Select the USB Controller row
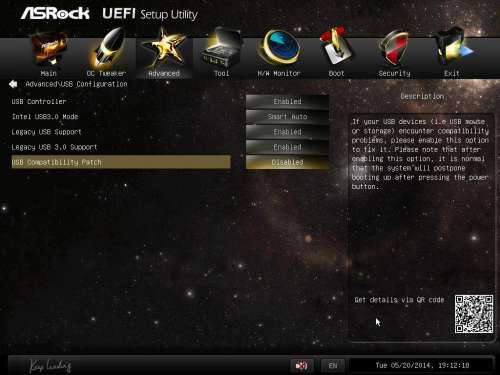This screenshot has width=500, height=375. [121, 101]
